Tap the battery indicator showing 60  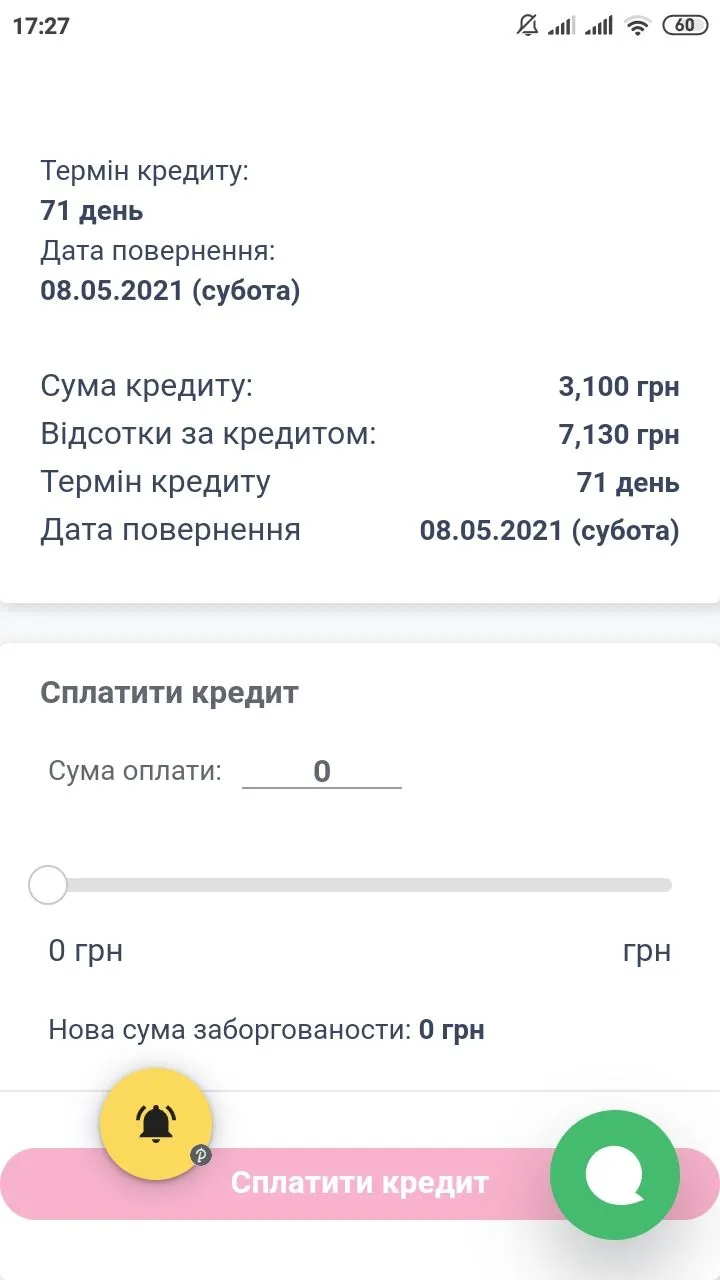685,26
